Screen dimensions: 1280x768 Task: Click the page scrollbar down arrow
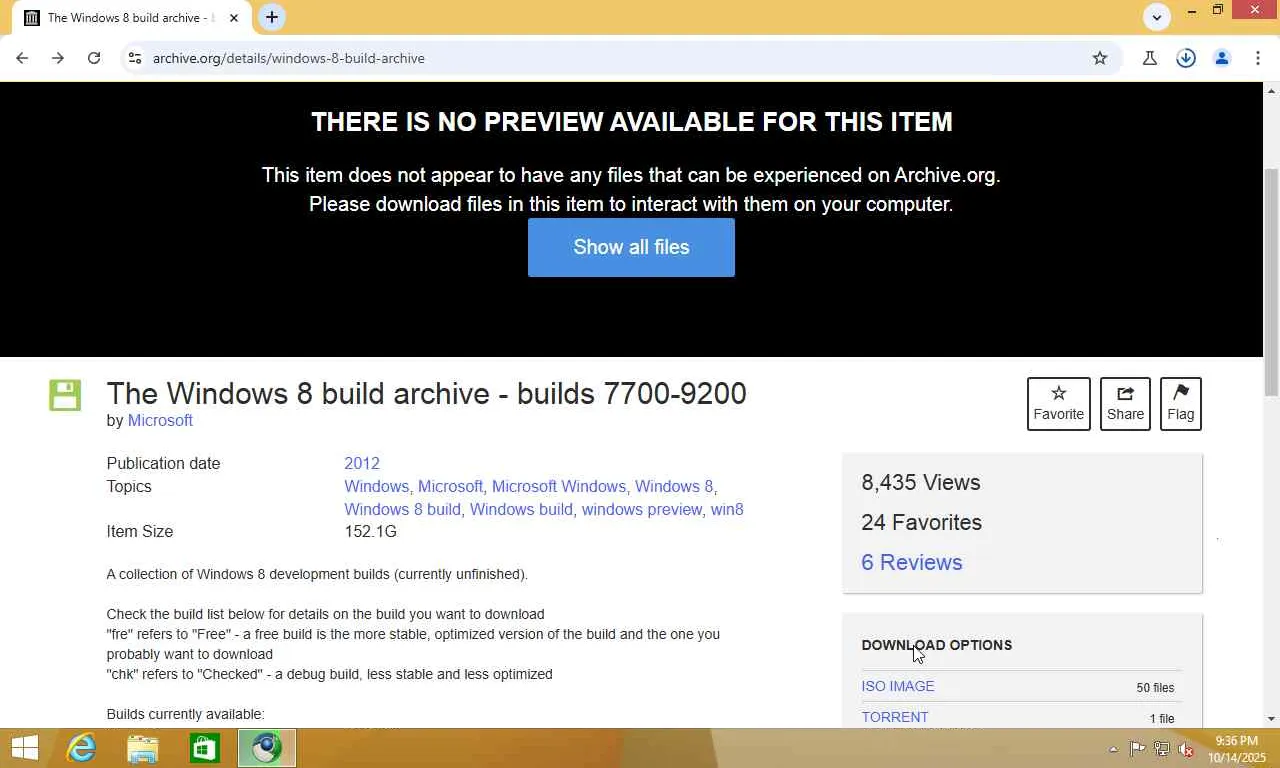point(1272,719)
